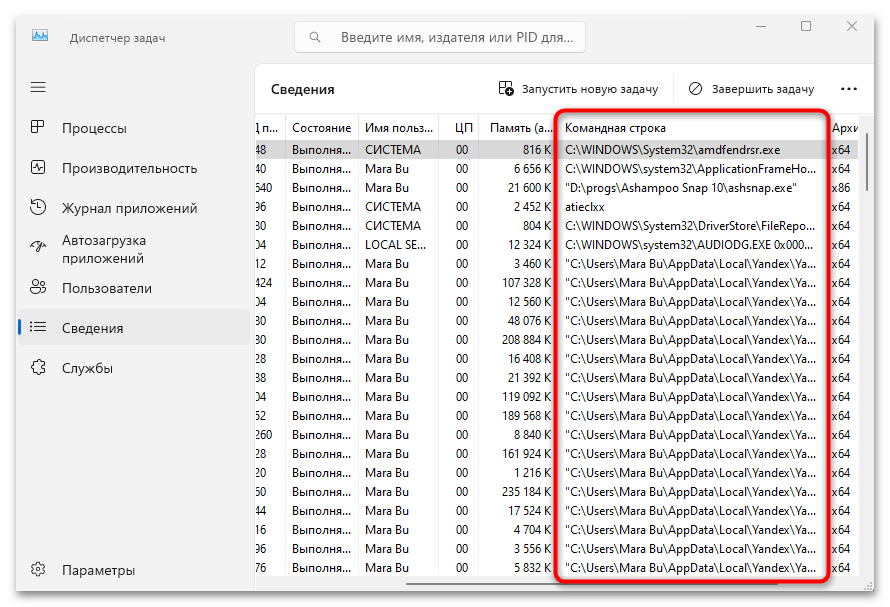This screenshot has width=890, height=607.
Task: Click the Processes icon in the sidebar
Action: [x=37, y=127]
